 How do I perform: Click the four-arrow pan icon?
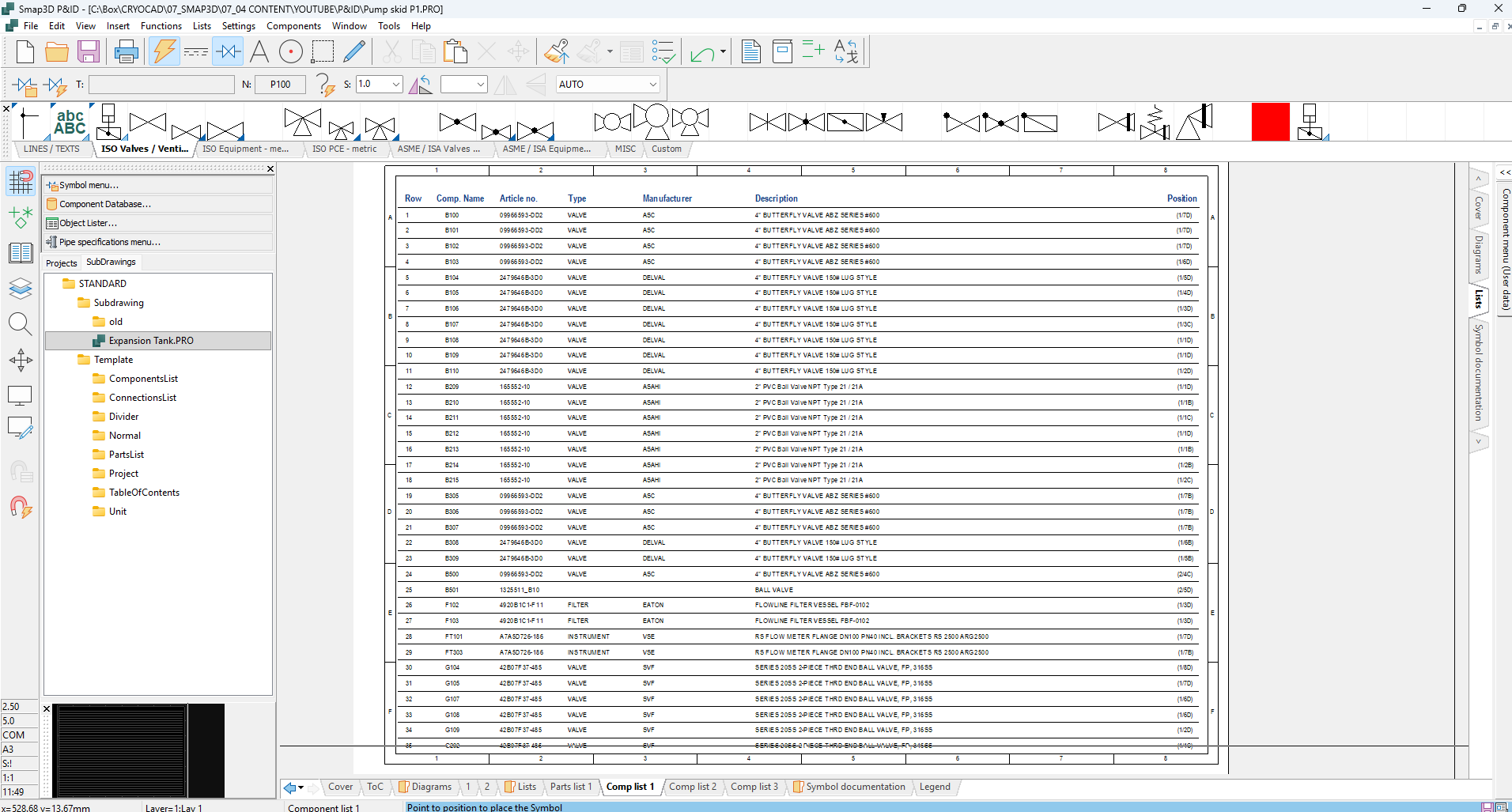[21, 361]
